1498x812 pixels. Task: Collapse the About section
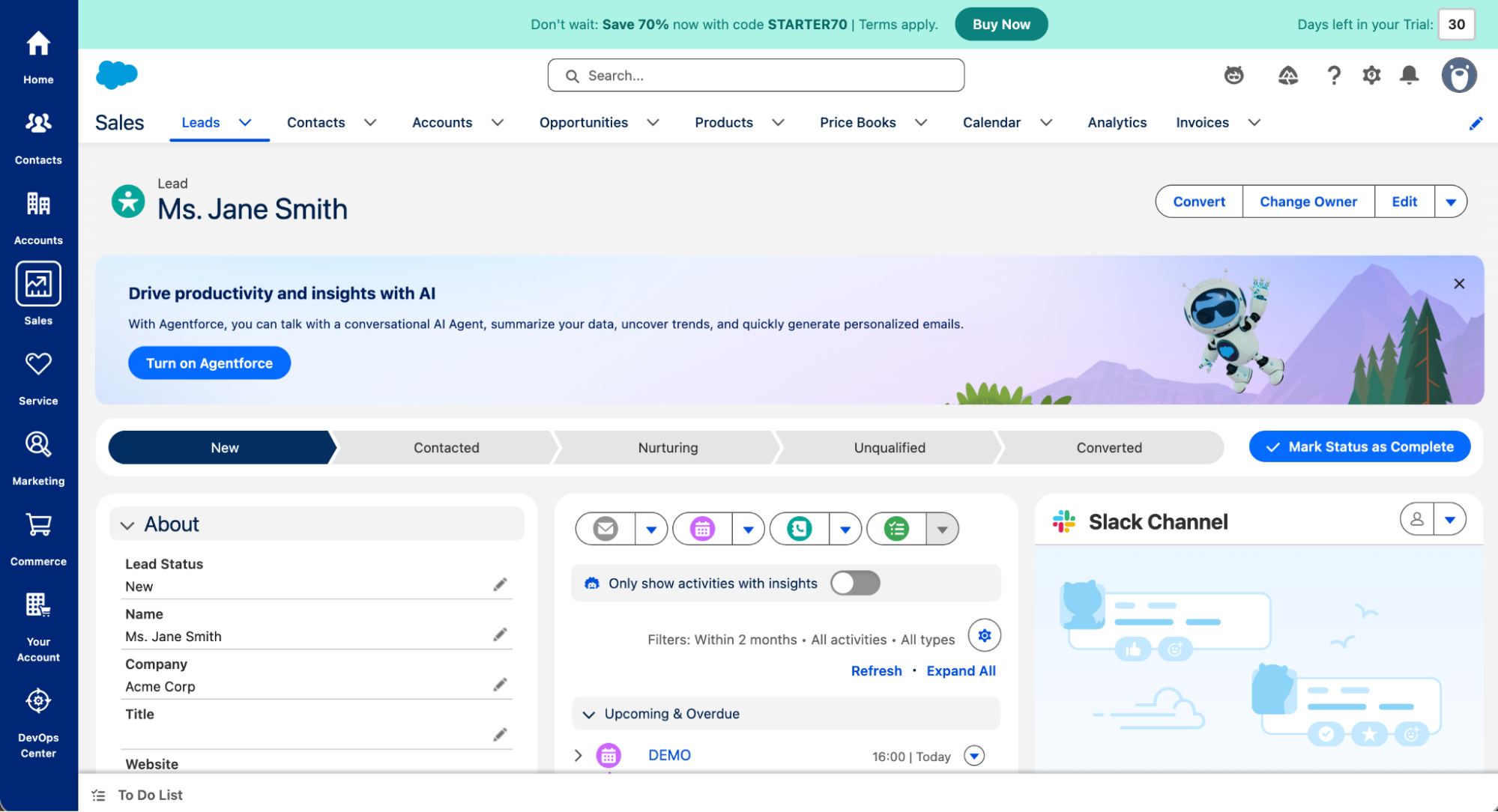click(127, 525)
